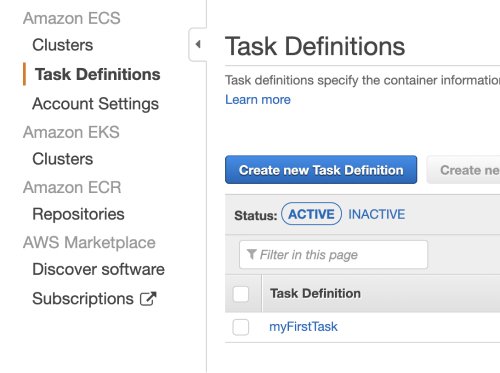
Task: Check the myFirstTask row checkbox
Action: 241,327
